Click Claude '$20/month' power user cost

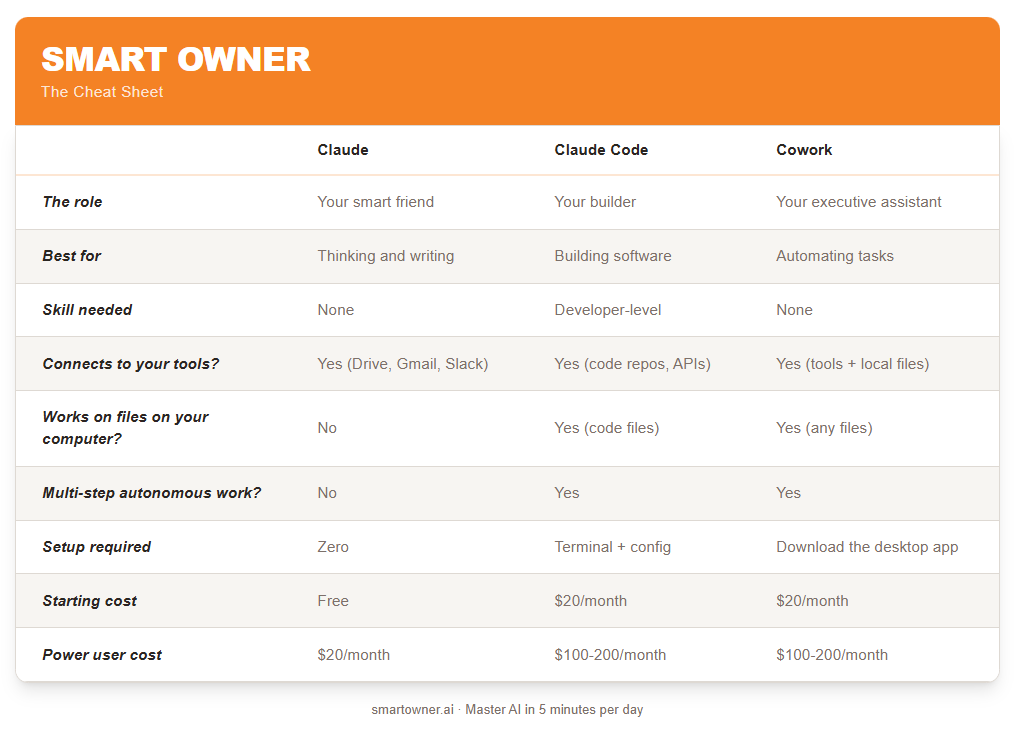(x=353, y=655)
